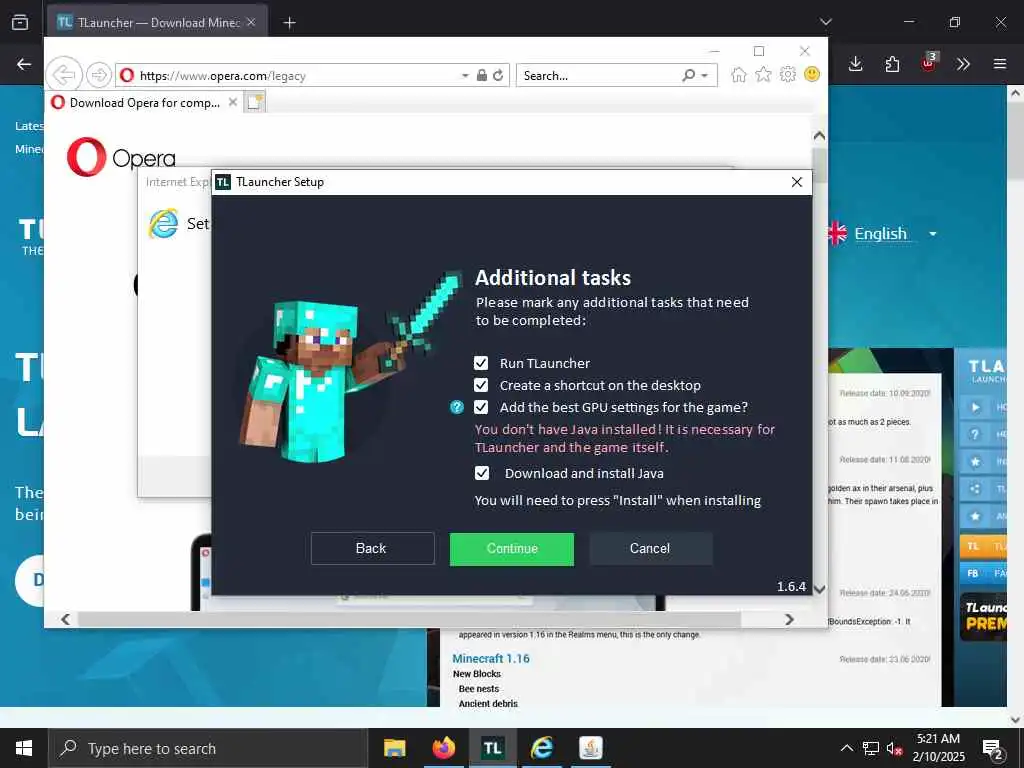Open the Windows Start menu
This screenshot has width=1024, height=768.
click(x=24, y=748)
